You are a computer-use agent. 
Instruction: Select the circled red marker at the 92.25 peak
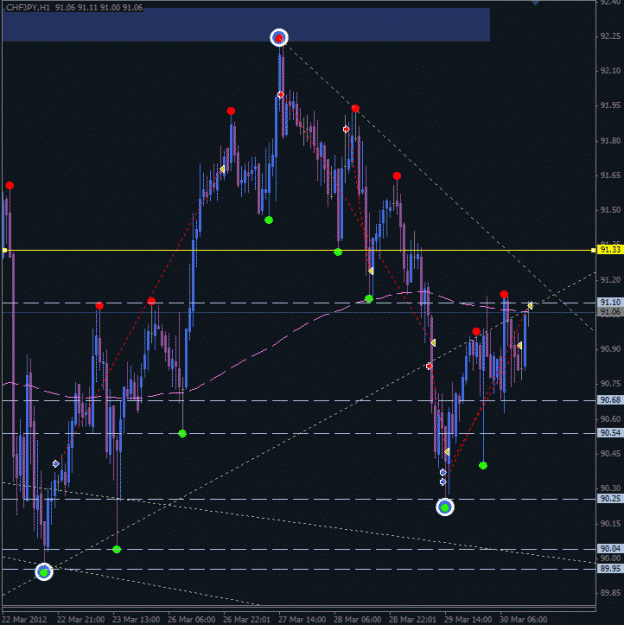[x=279, y=38]
